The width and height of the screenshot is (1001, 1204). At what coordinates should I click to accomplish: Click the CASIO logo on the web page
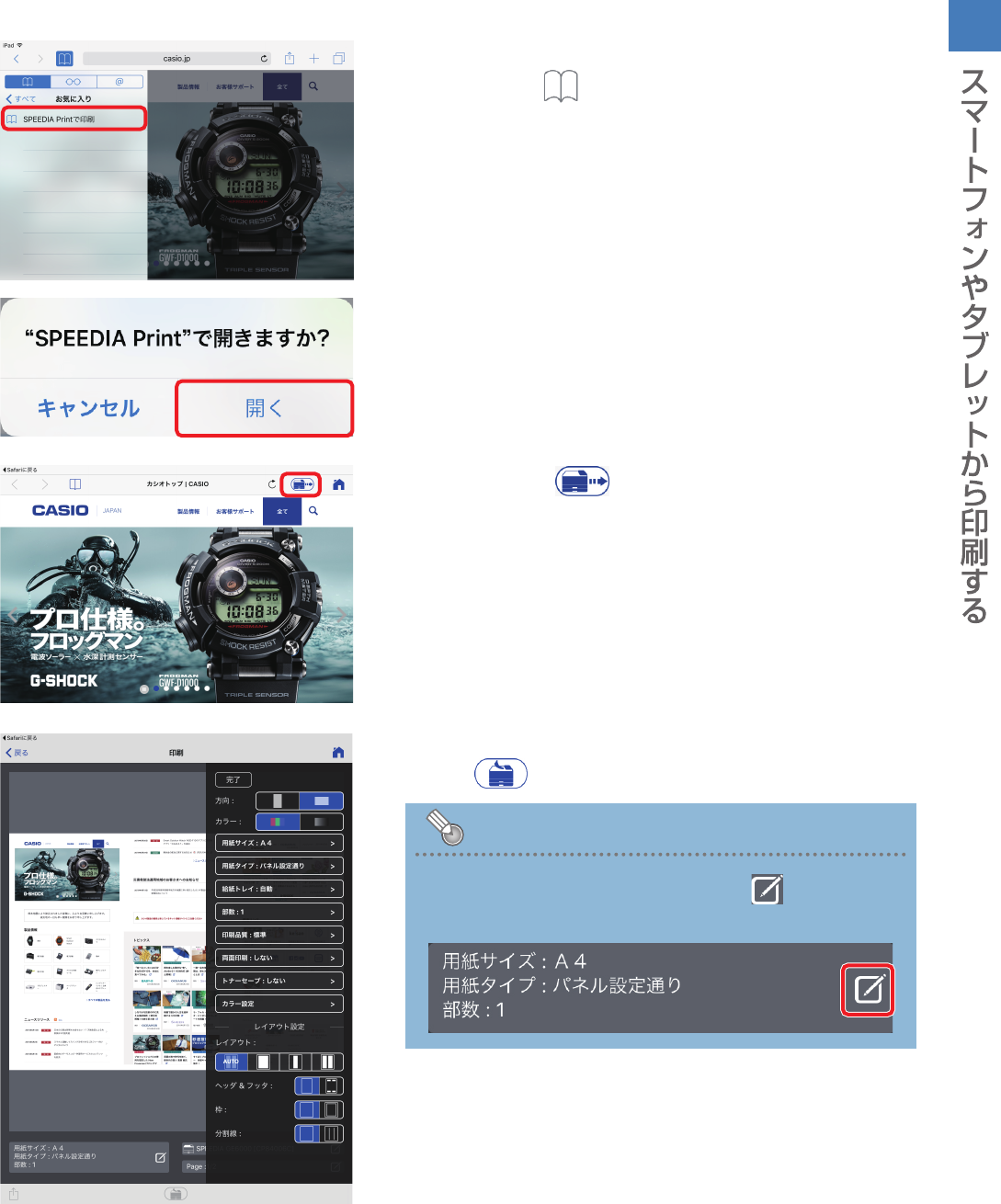pyautogui.click(x=61, y=510)
